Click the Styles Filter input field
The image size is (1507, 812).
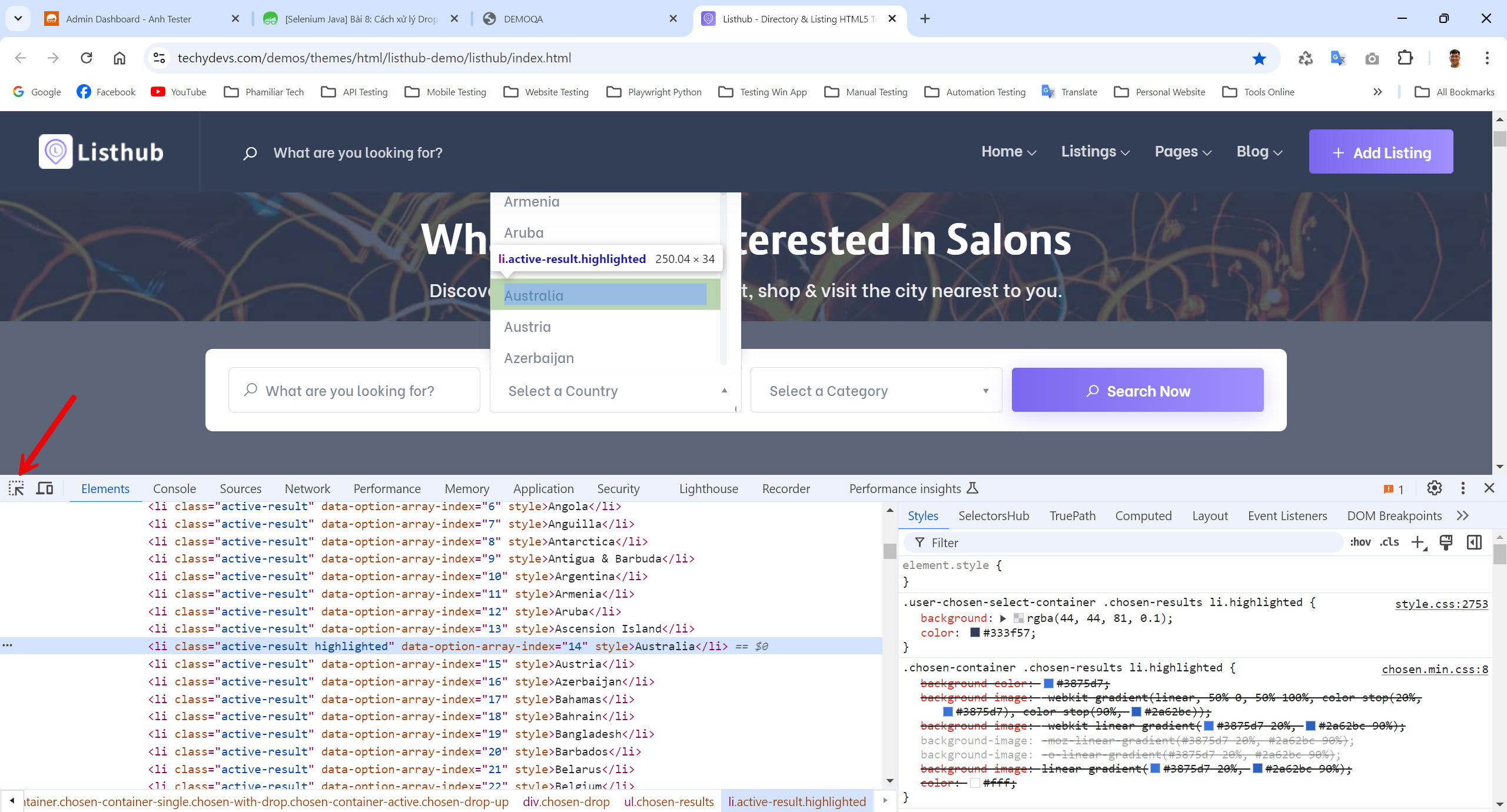(x=1124, y=543)
